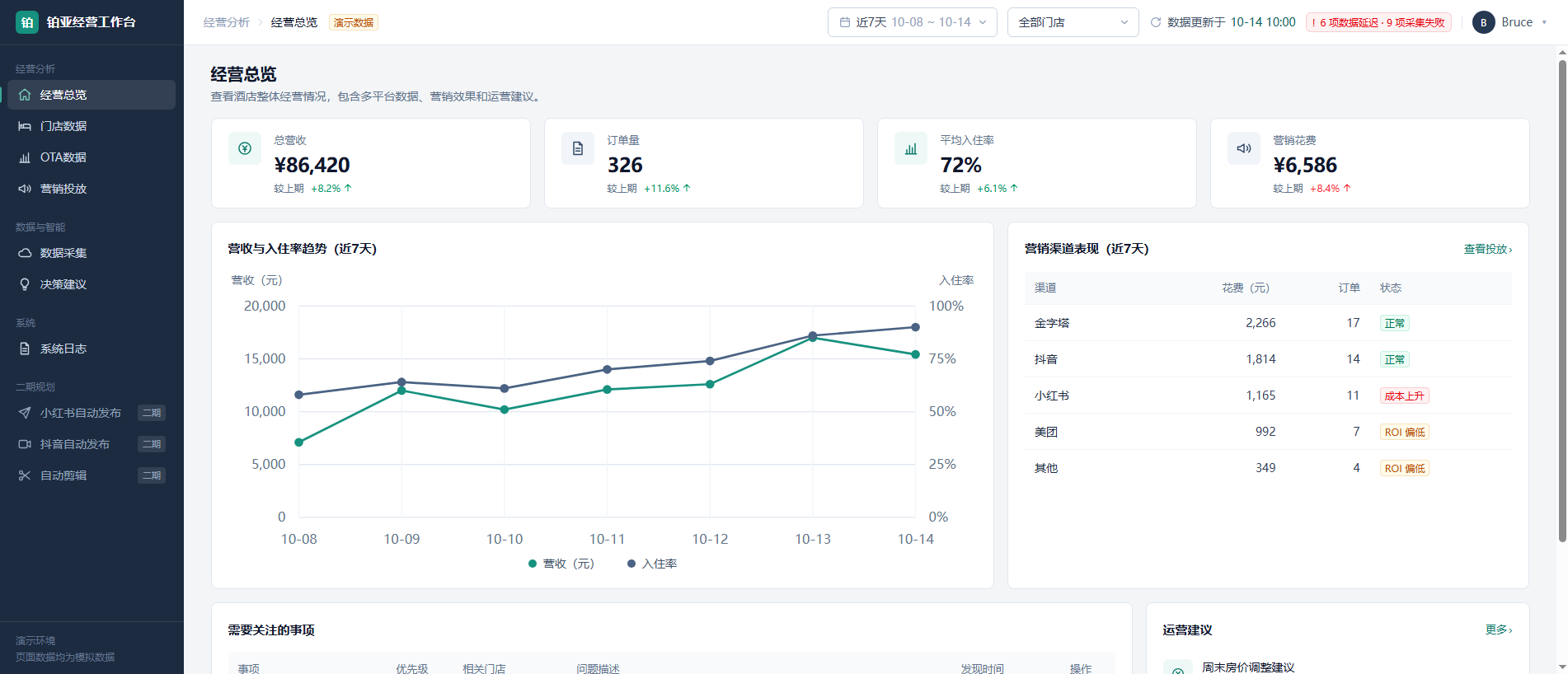Click the 经营分析 breadcrumb
This screenshot has height=674, width=1568.
pos(227,22)
